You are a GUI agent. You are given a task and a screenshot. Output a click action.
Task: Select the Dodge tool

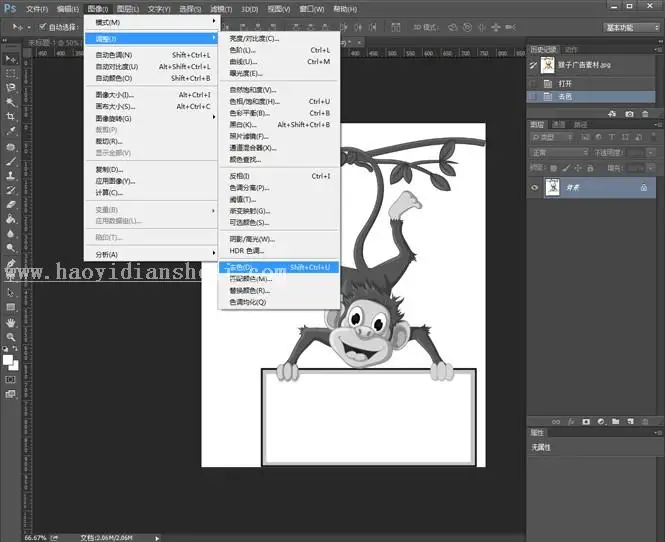11,248
